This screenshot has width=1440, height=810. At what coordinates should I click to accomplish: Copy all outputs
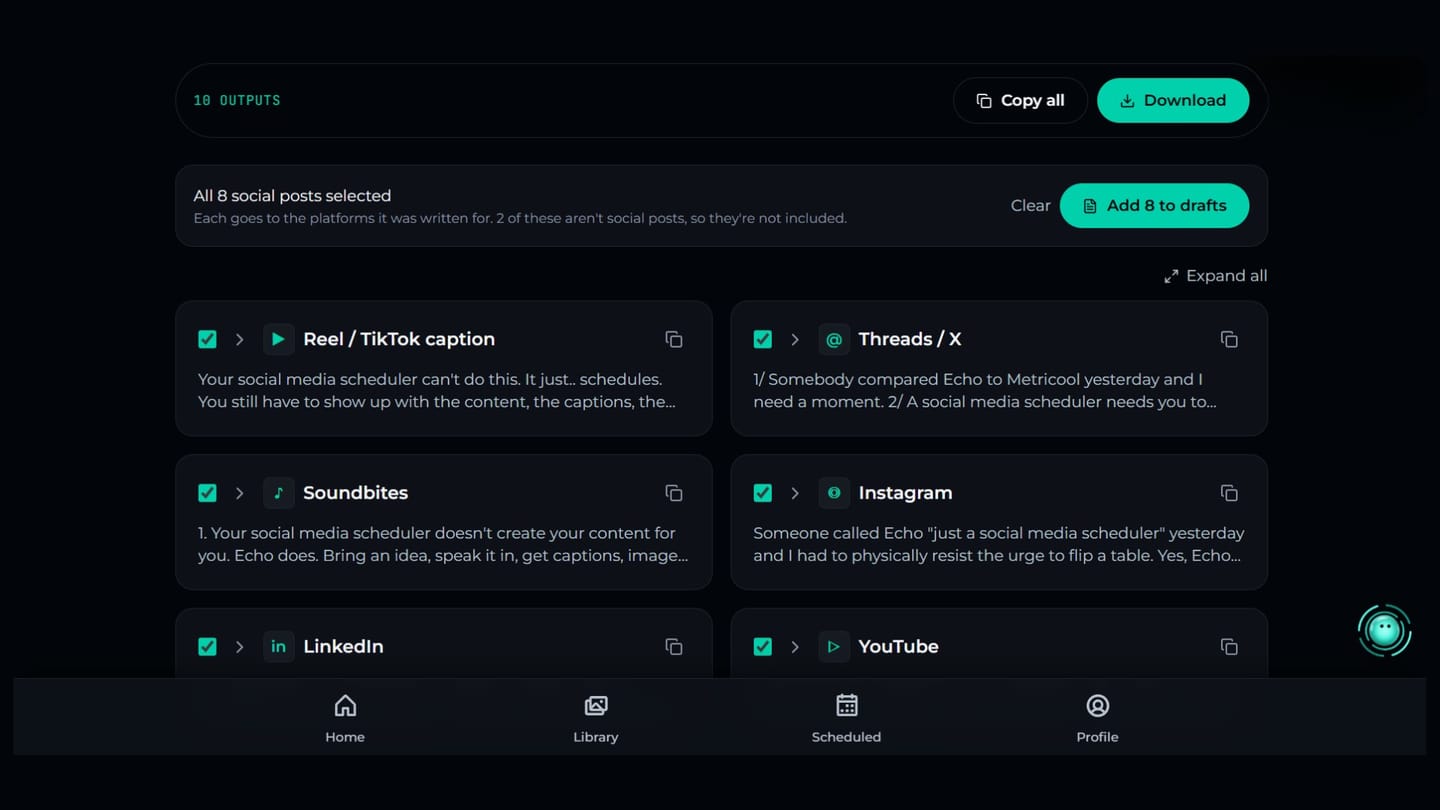click(1020, 100)
